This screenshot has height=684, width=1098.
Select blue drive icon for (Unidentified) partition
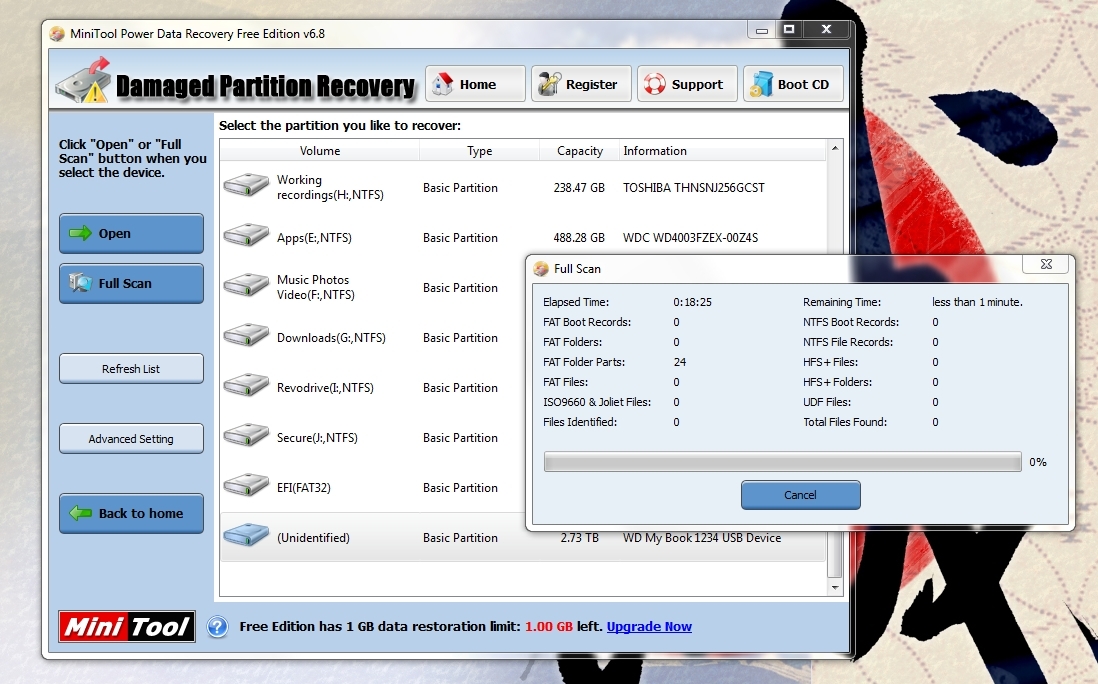pyautogui.click(x=246, y=536)
